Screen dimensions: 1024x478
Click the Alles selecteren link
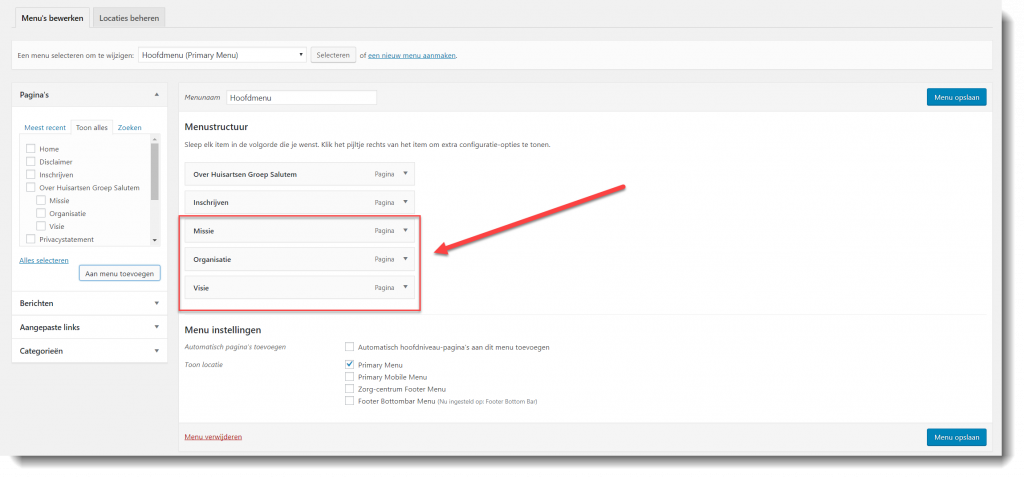[x=44, y=260]
